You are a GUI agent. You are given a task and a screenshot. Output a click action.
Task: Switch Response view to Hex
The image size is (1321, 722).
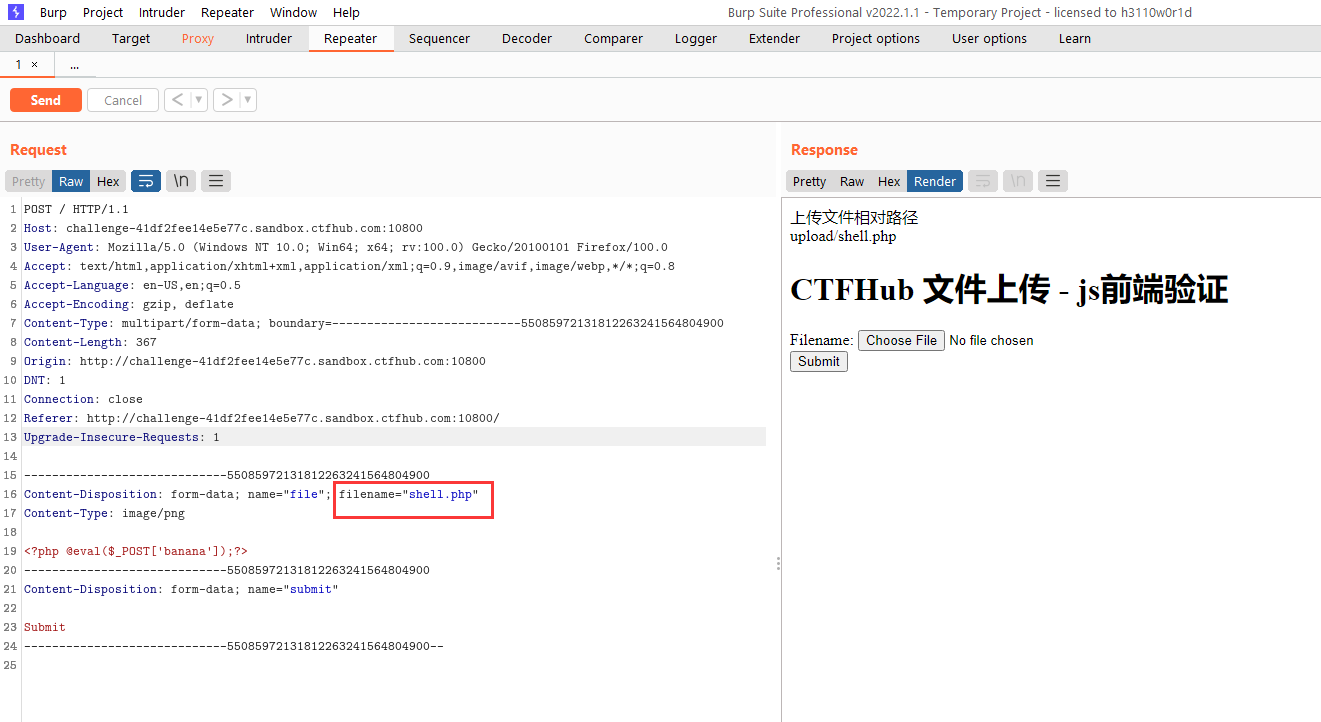click(x=889, y=181)
